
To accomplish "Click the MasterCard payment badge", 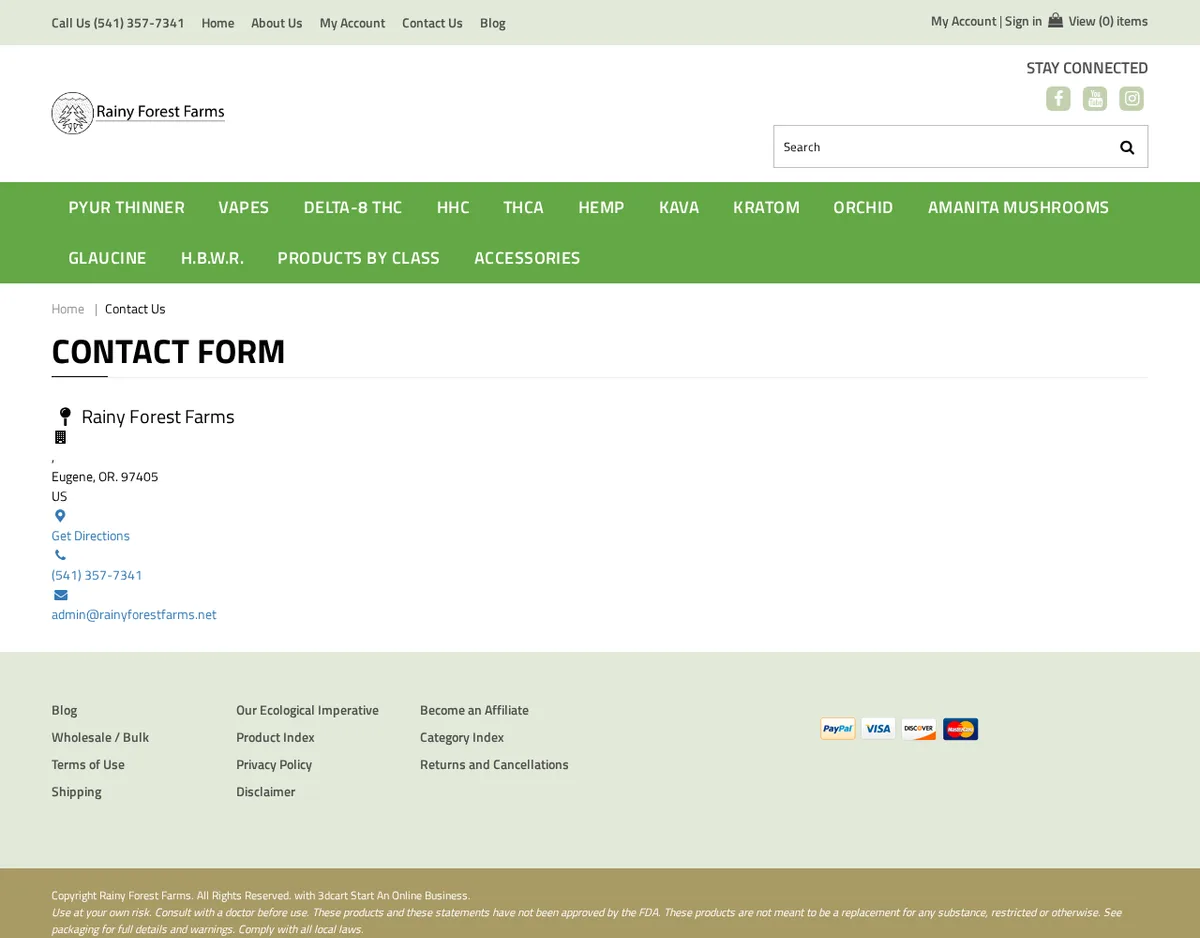I will (x=960, y=729).
